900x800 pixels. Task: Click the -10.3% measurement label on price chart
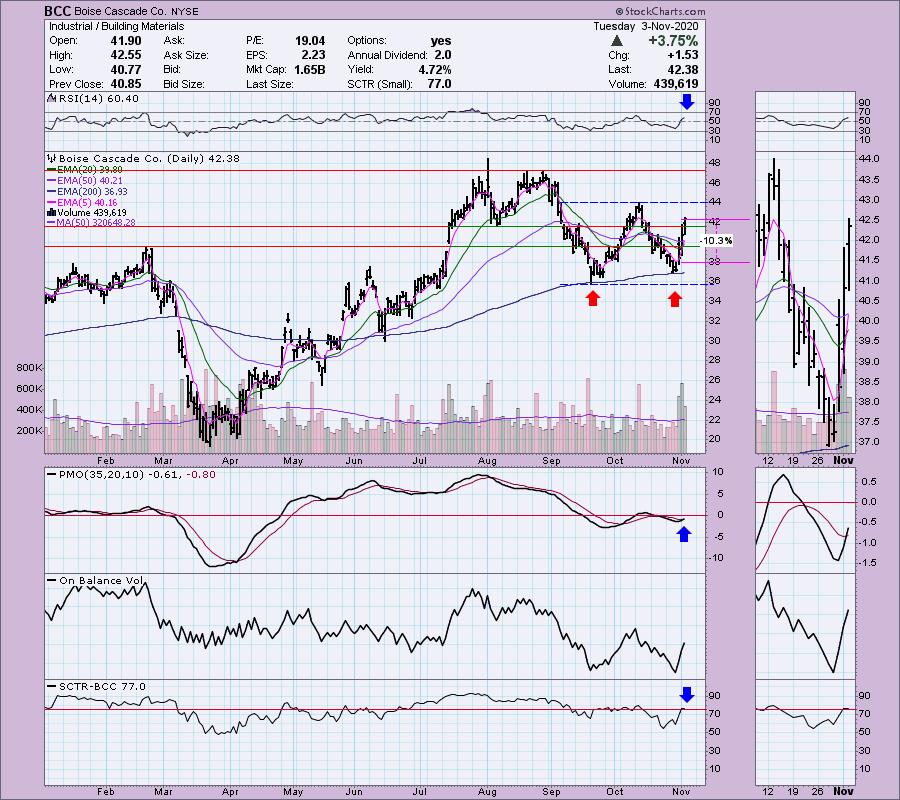point(717,240)
